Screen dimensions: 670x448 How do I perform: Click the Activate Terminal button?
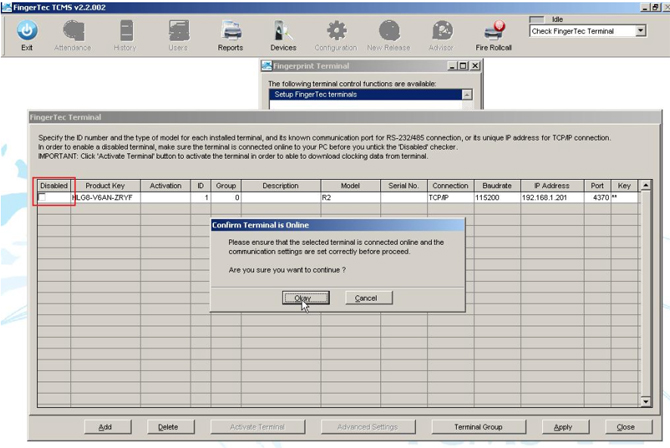(x=258, y=427)
